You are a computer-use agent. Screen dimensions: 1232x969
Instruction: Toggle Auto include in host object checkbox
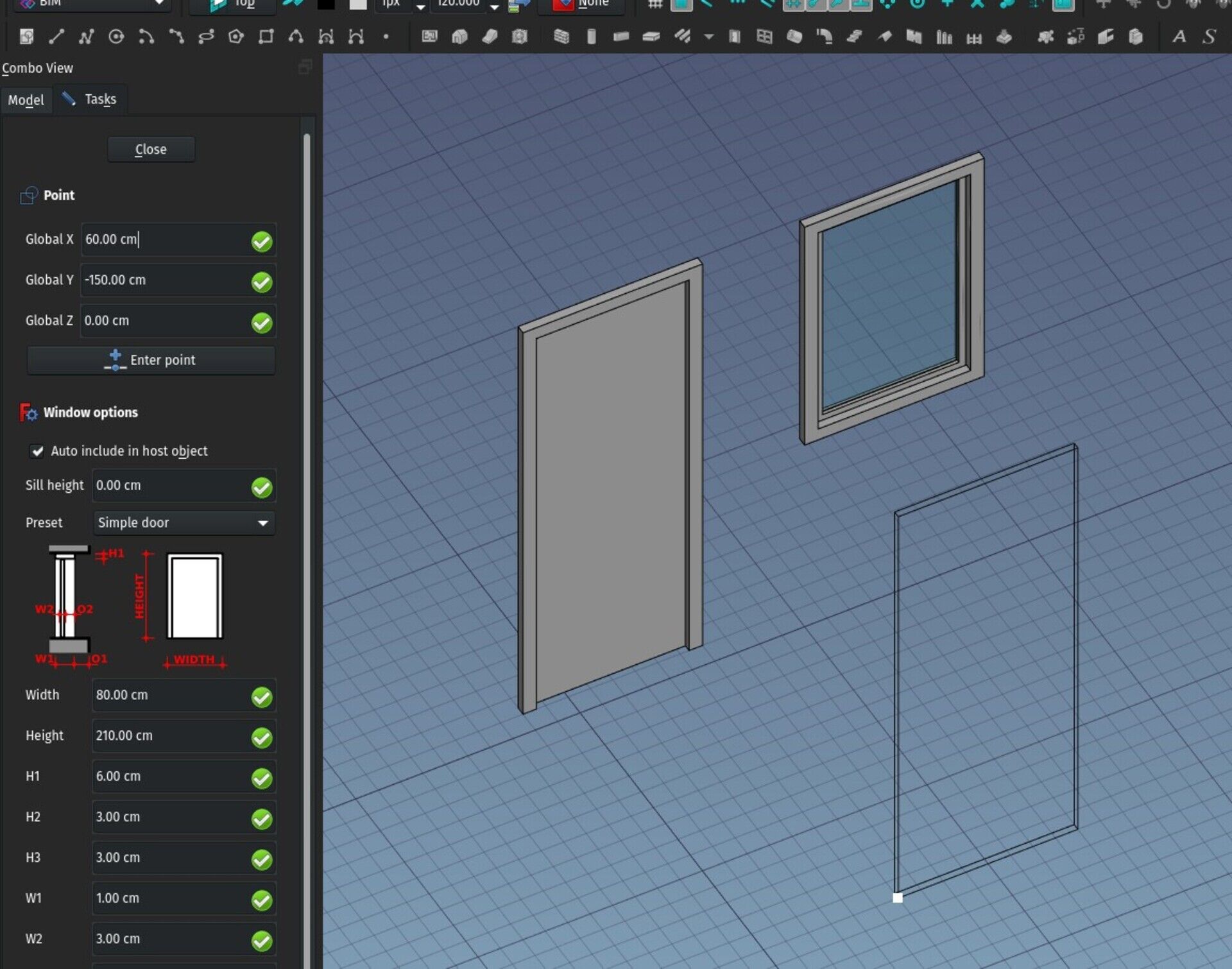coord(37,451)
